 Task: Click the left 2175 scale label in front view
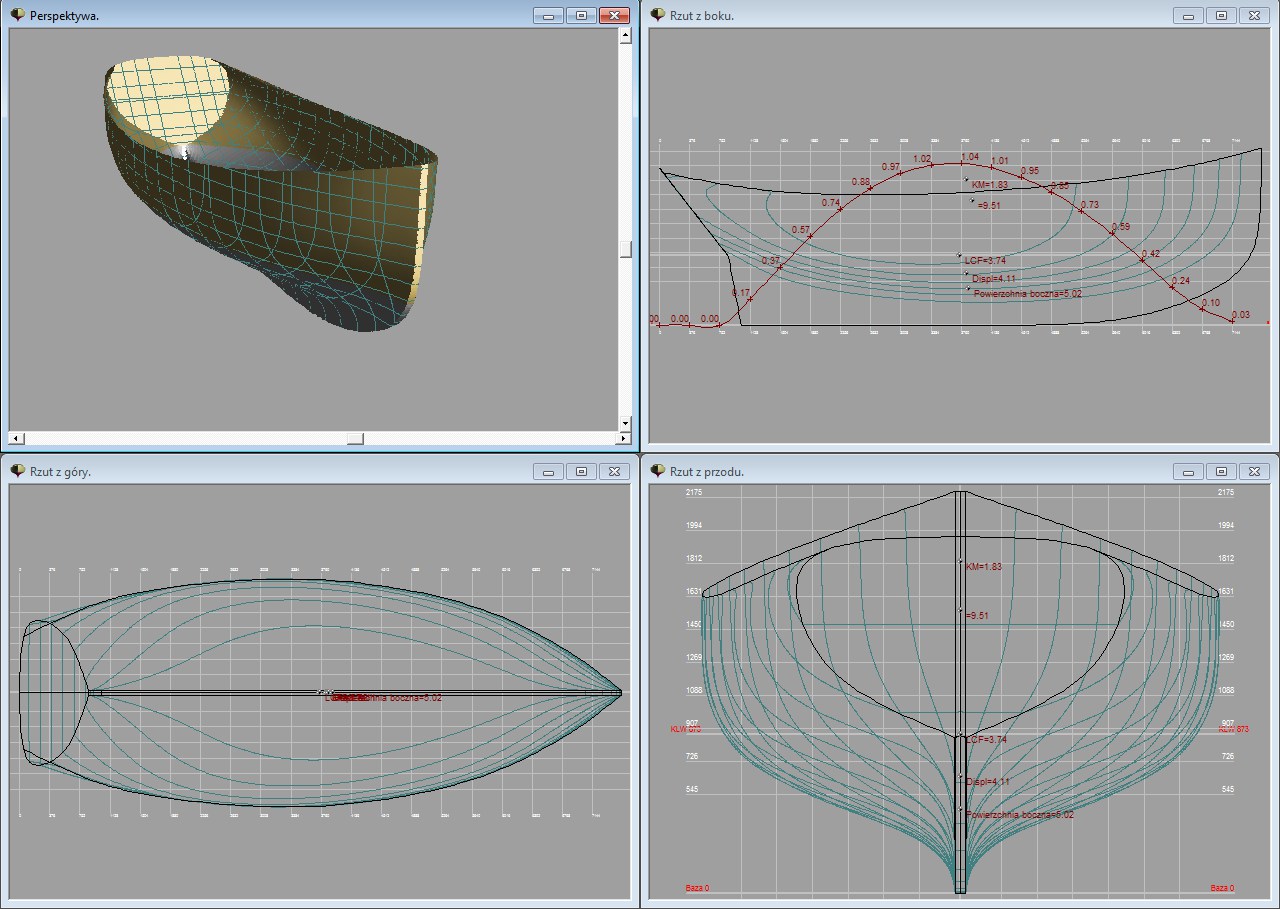[x=694, y=493]
